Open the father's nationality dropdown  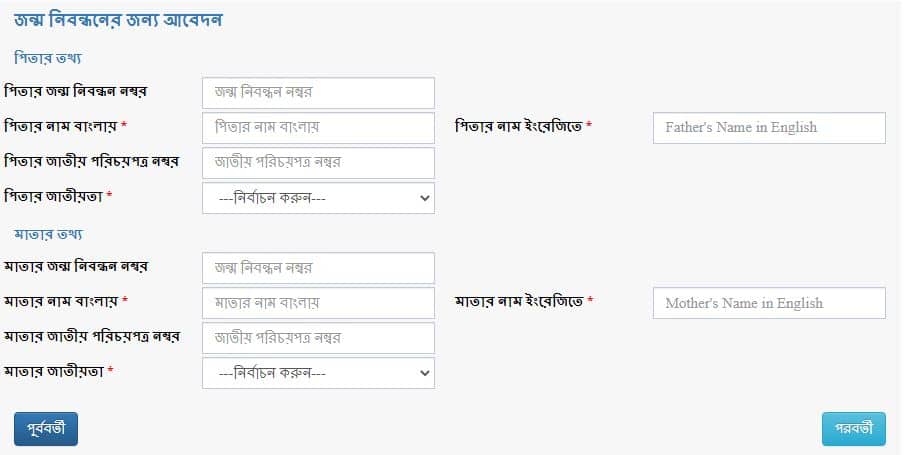[x=318, y=198]
